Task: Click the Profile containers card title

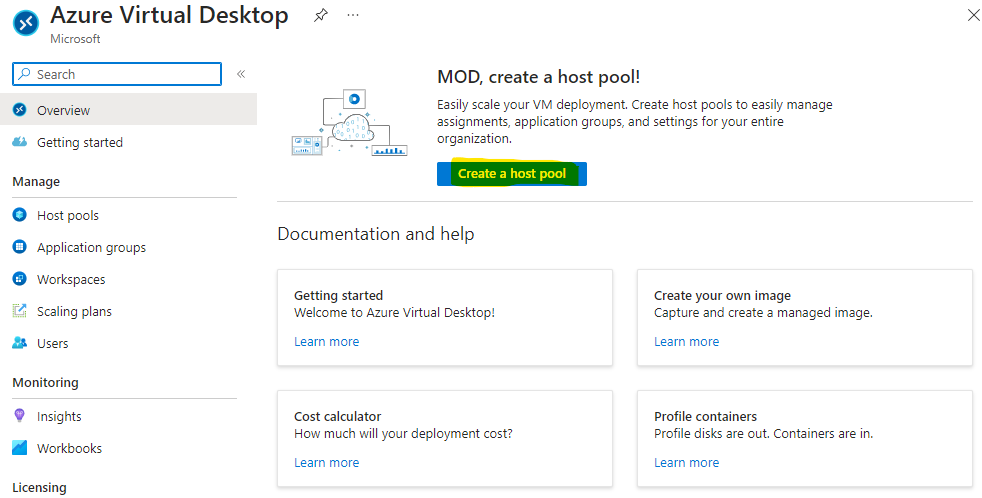Action: [x=705, y=416]
